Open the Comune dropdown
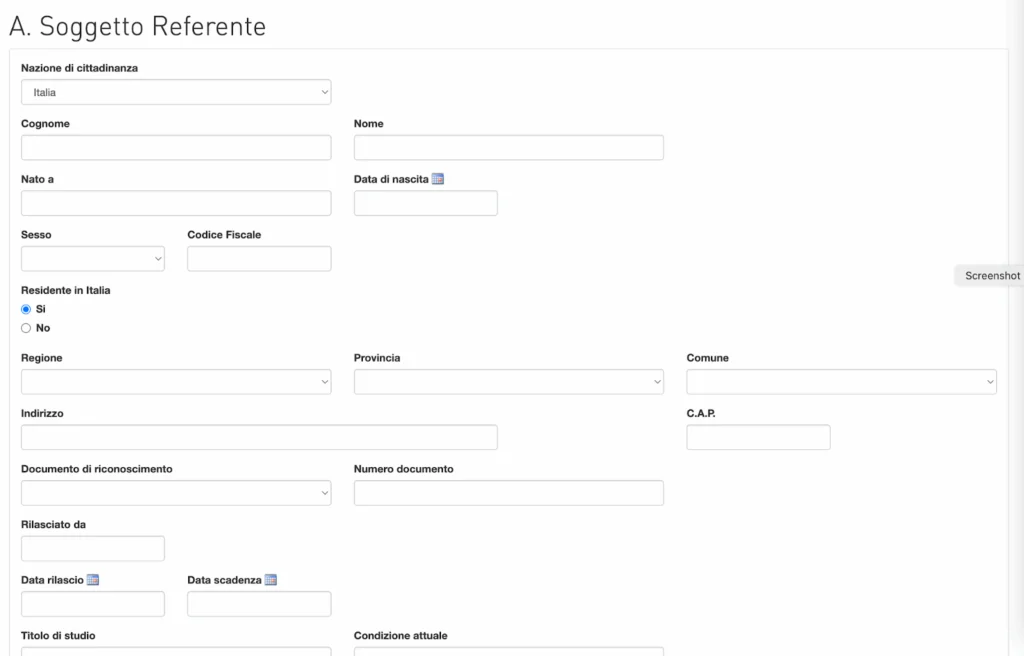The height and width of the screenshot is (656, 1024). pyautogui.click(x=841, y=382)
